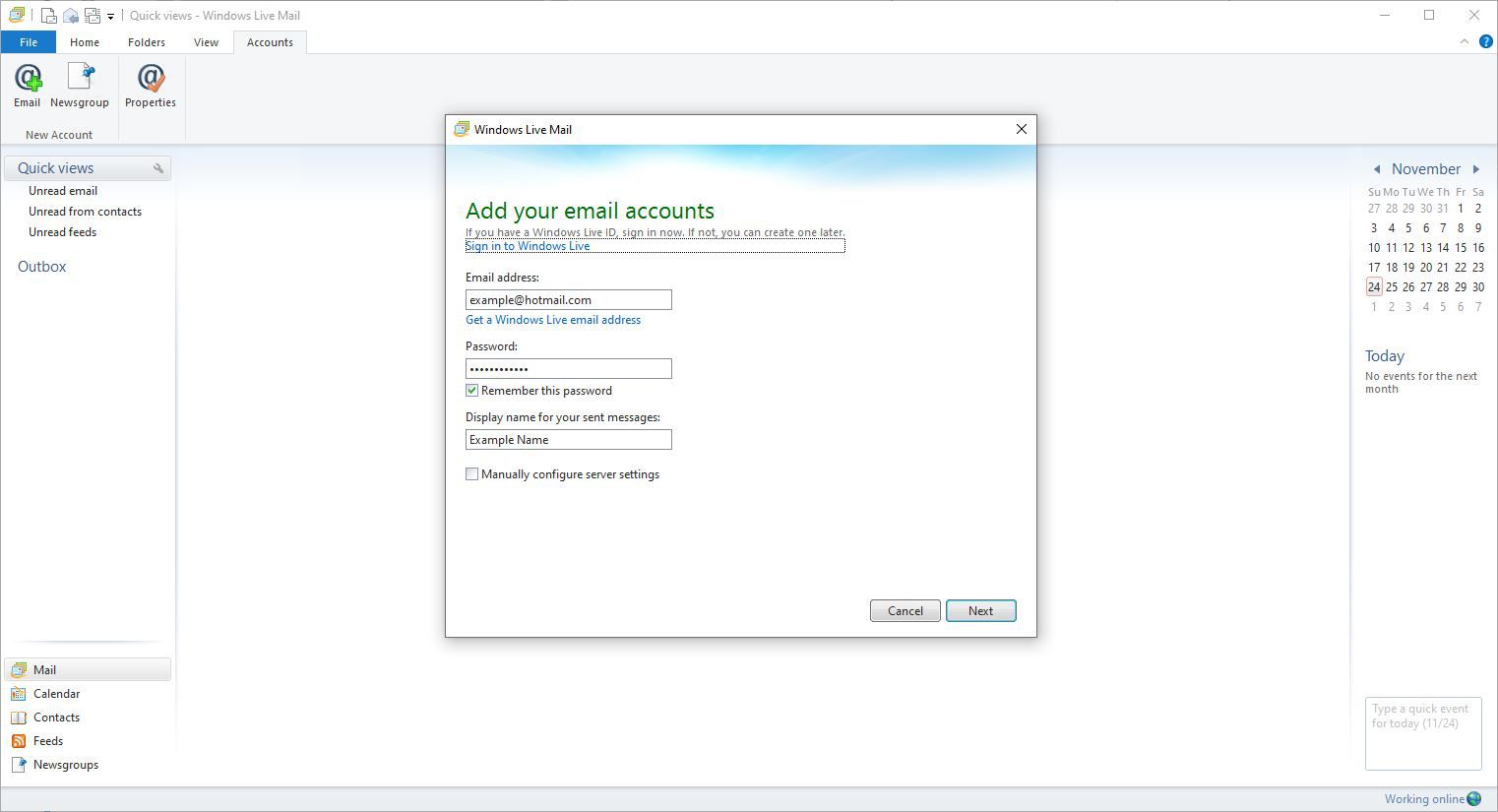1498x812 pixels.
Task: Go to next month in the calendar
Action: pos(1476,169)
